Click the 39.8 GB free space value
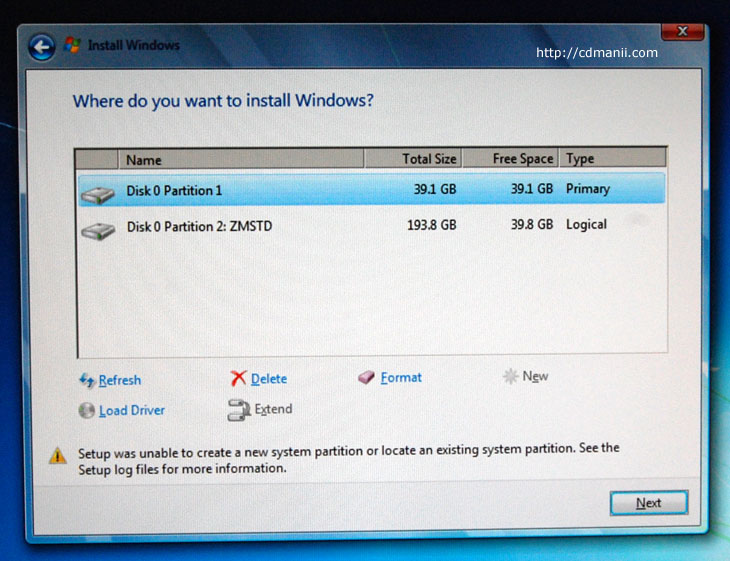Image resolution: width=730 pixels, height=561 pixels. tap(532, 224)
